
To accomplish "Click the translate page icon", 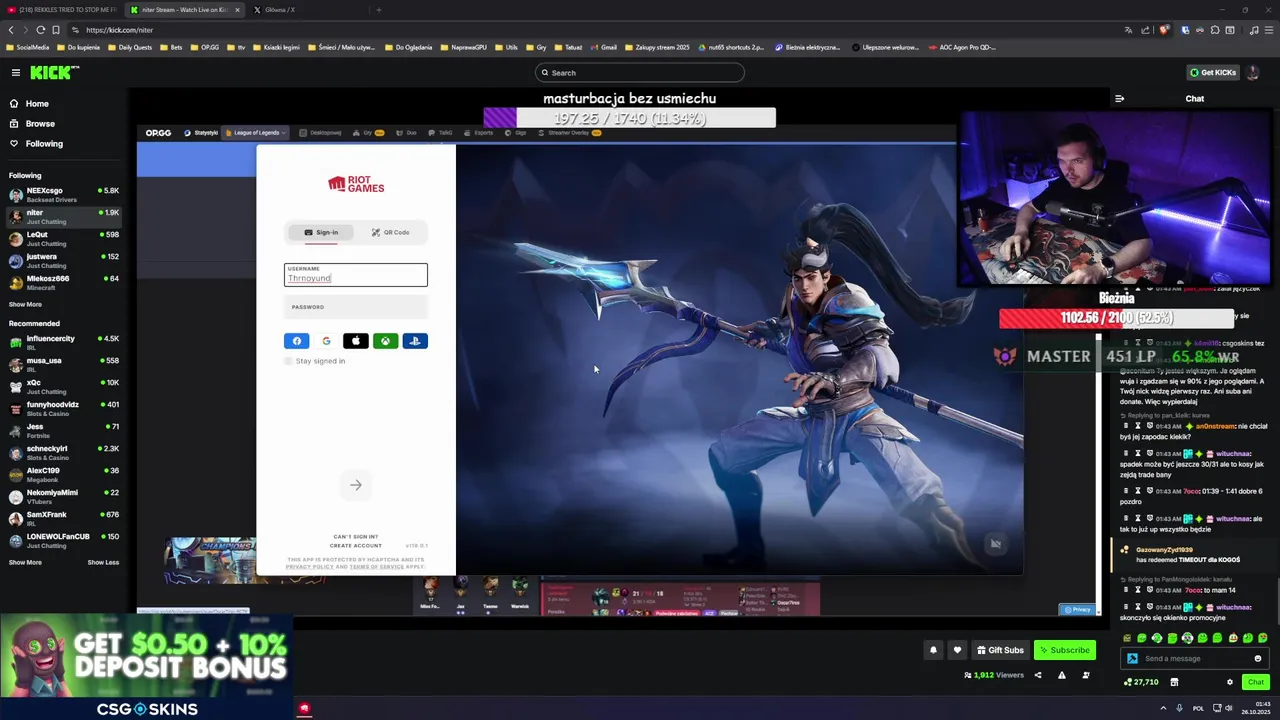I will coord(1129,30).
